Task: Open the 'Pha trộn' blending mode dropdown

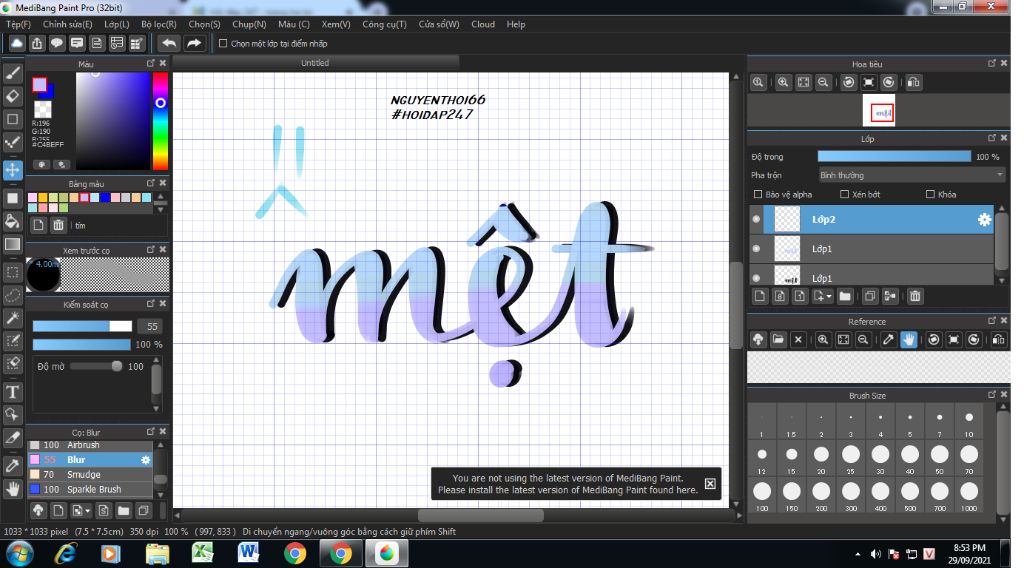Action: tap(912, 175)
